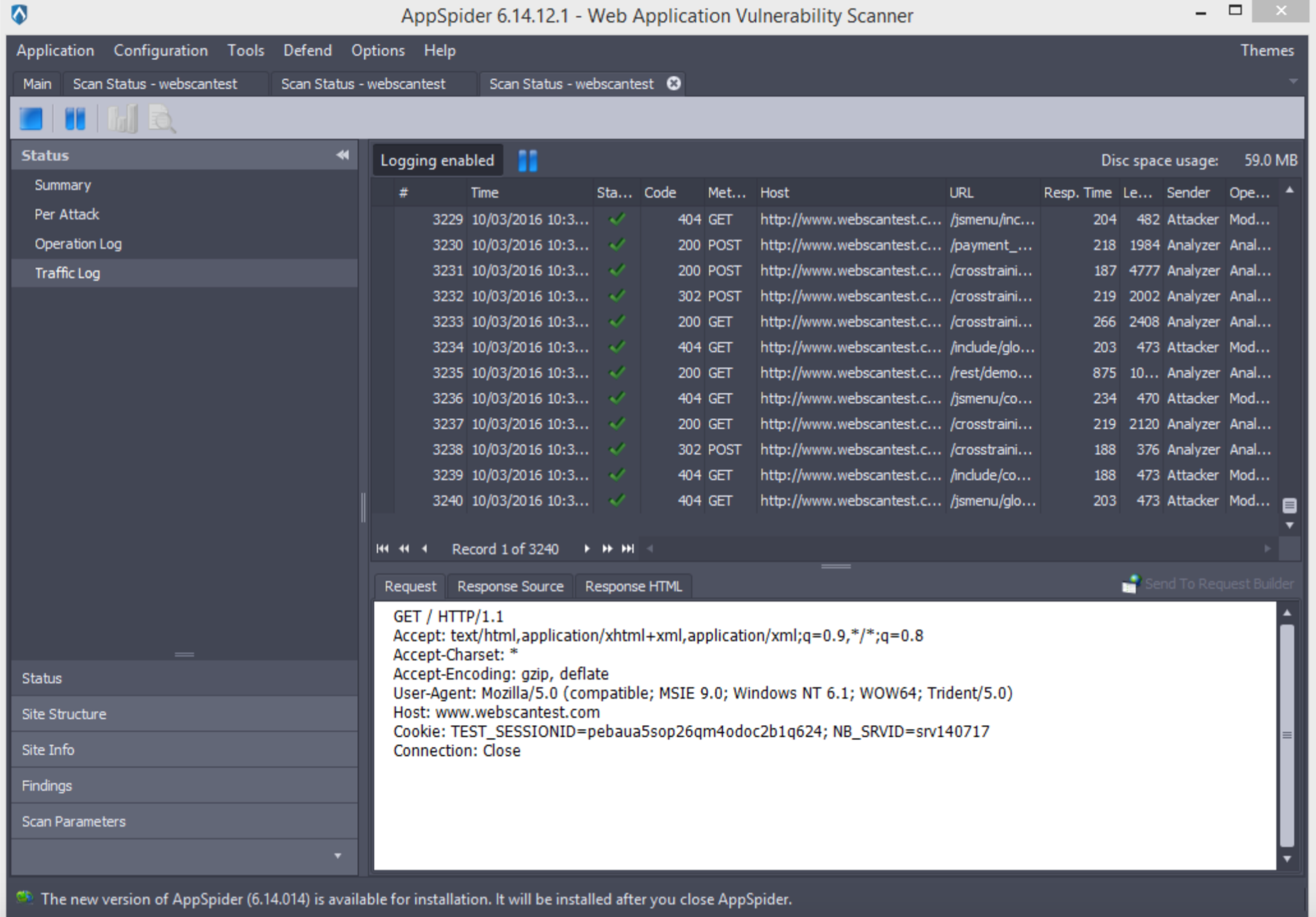Open the Defend menu
Screen dimensions: 1316x917
coord(308,51)
